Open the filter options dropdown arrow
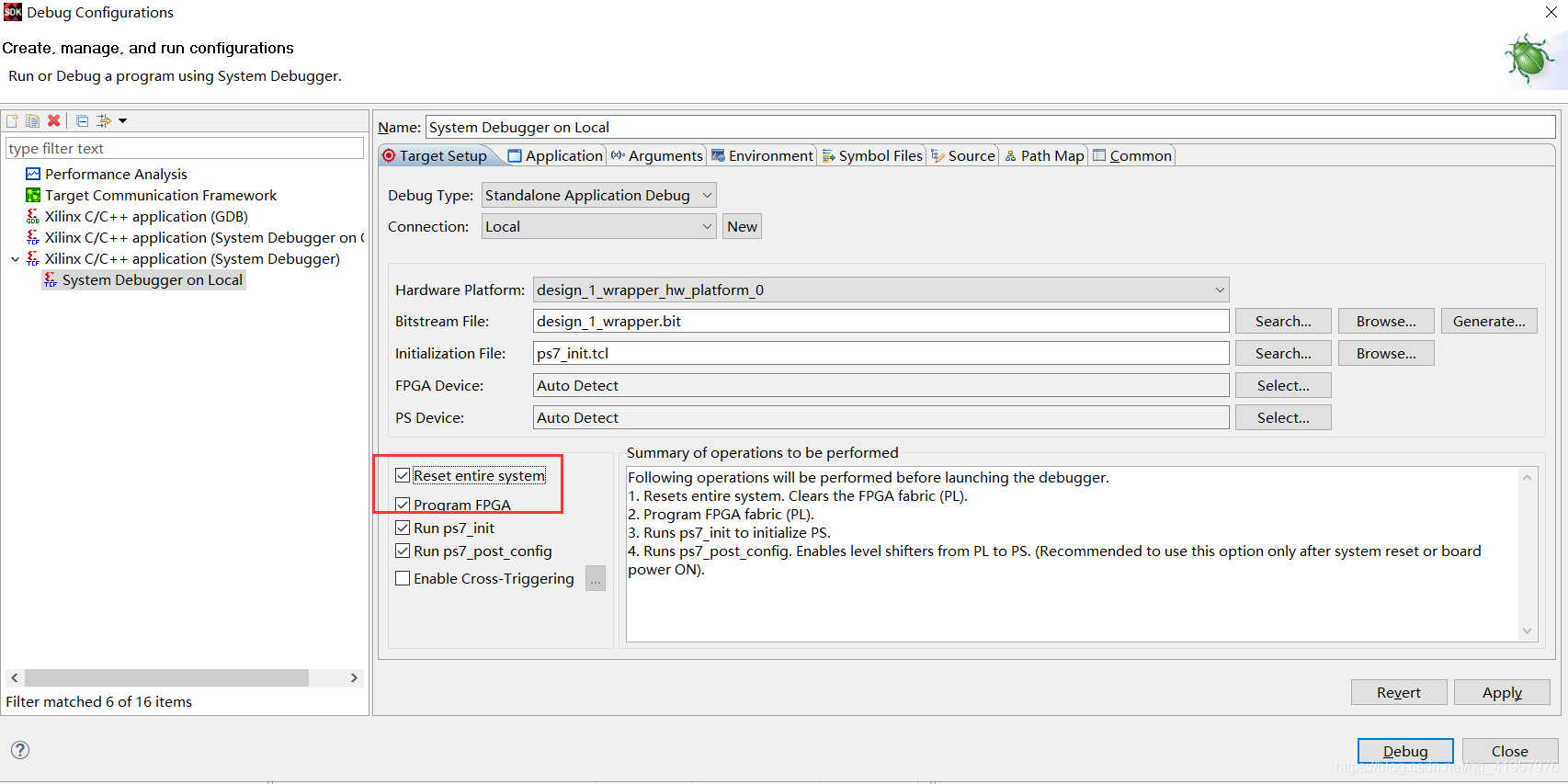This screenshot has width=1568, height=784. pos(122,120)
